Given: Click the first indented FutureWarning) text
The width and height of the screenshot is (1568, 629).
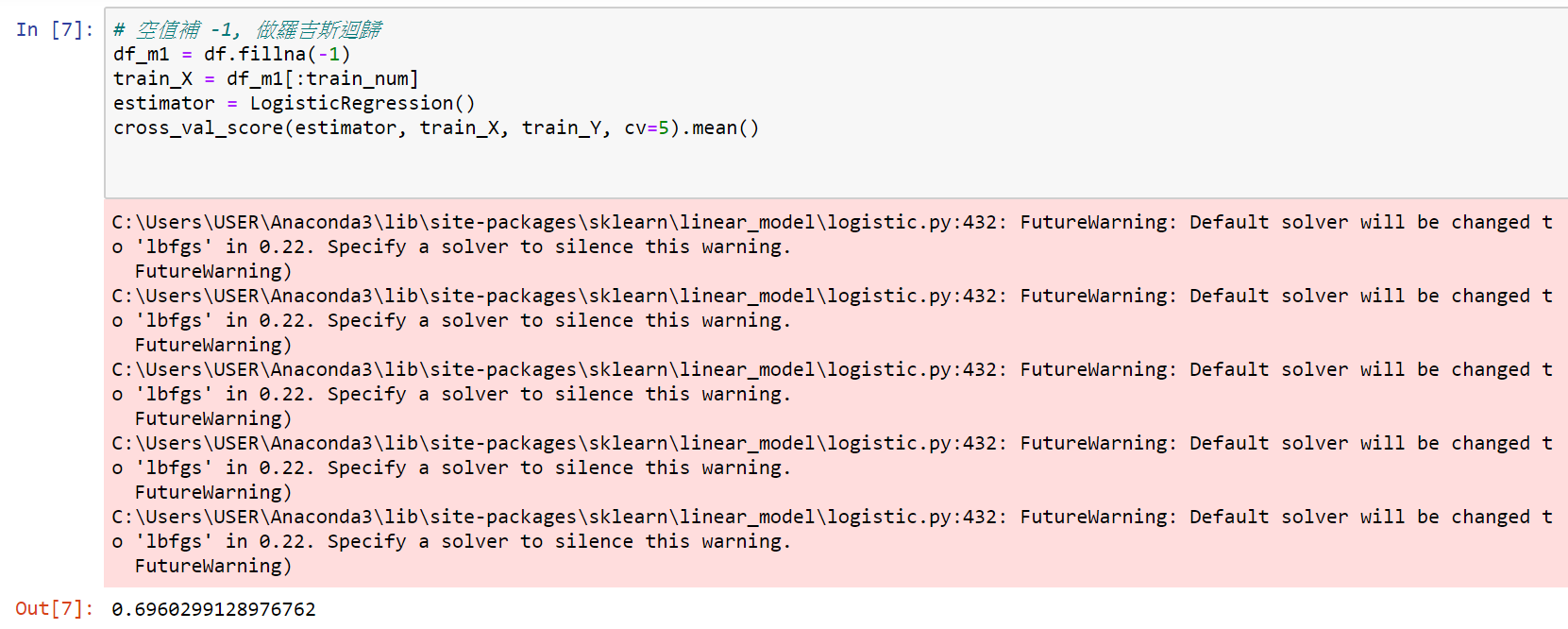Looking at the screenshot, I should click(x=213, y=272).
